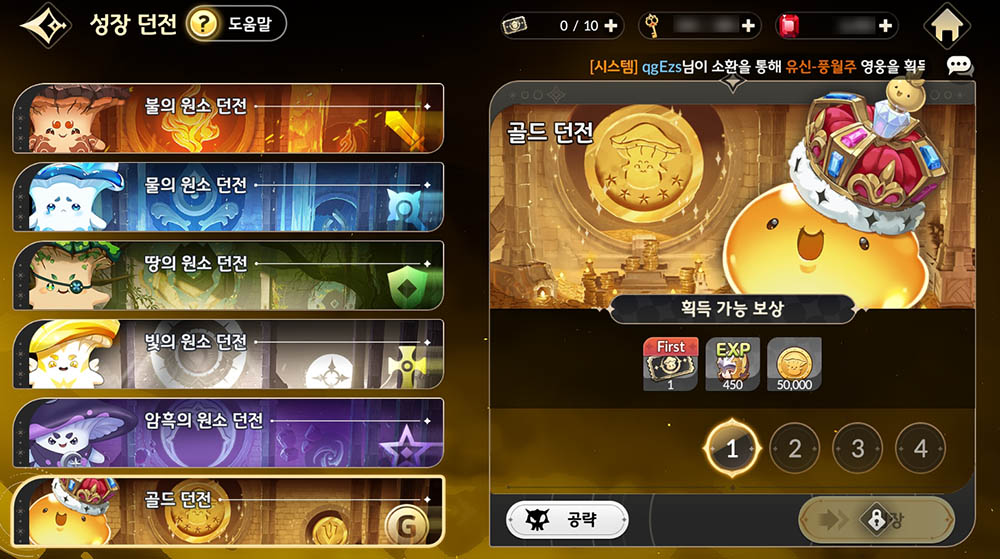Select difficulty stage 3

click(x=858, y=448)
